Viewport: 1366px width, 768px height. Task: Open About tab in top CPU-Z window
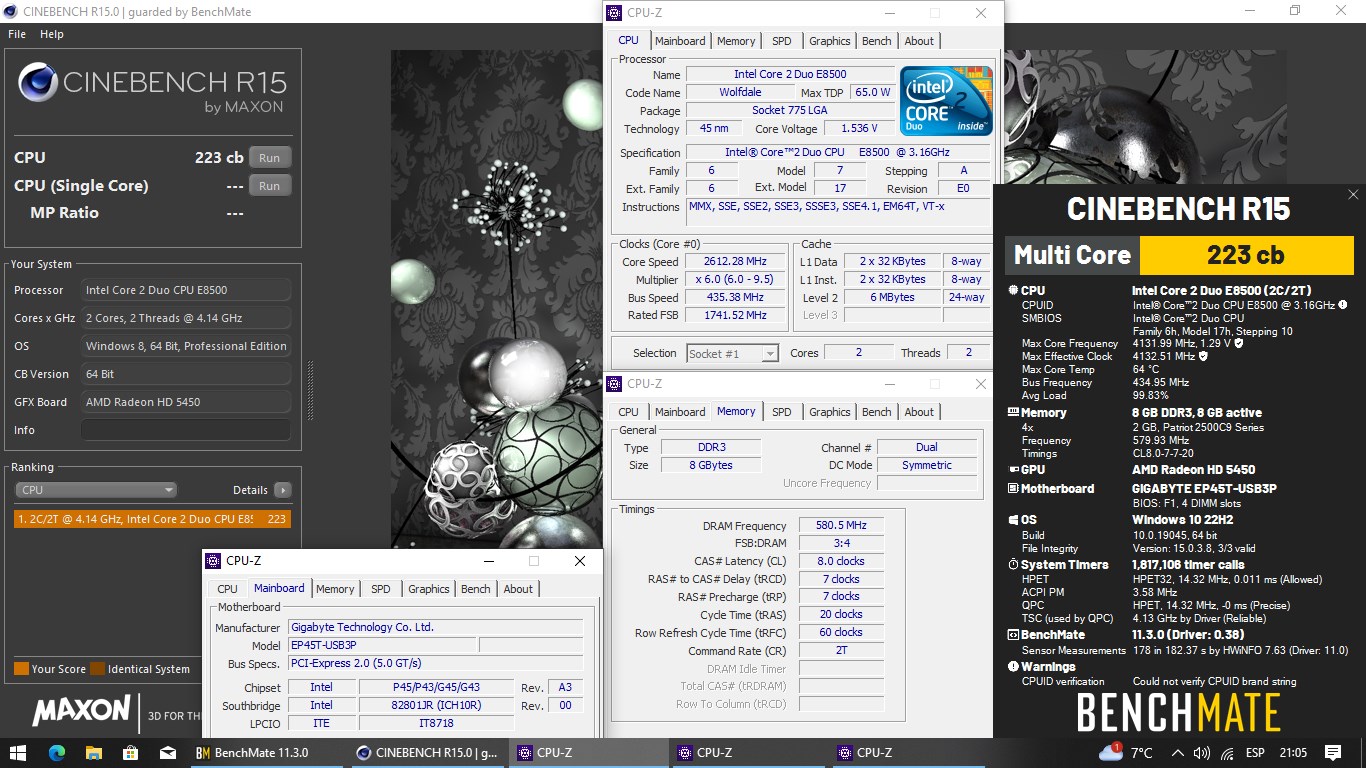pos(919,41)
